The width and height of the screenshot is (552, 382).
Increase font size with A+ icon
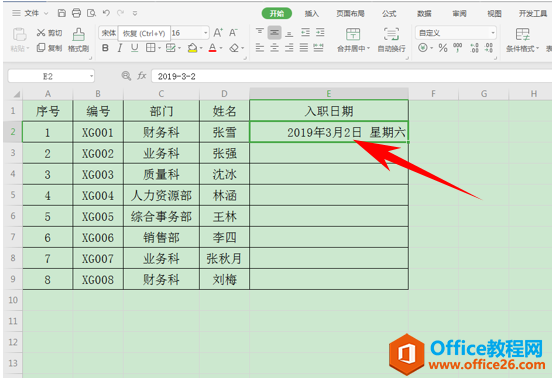coord(218,33)
